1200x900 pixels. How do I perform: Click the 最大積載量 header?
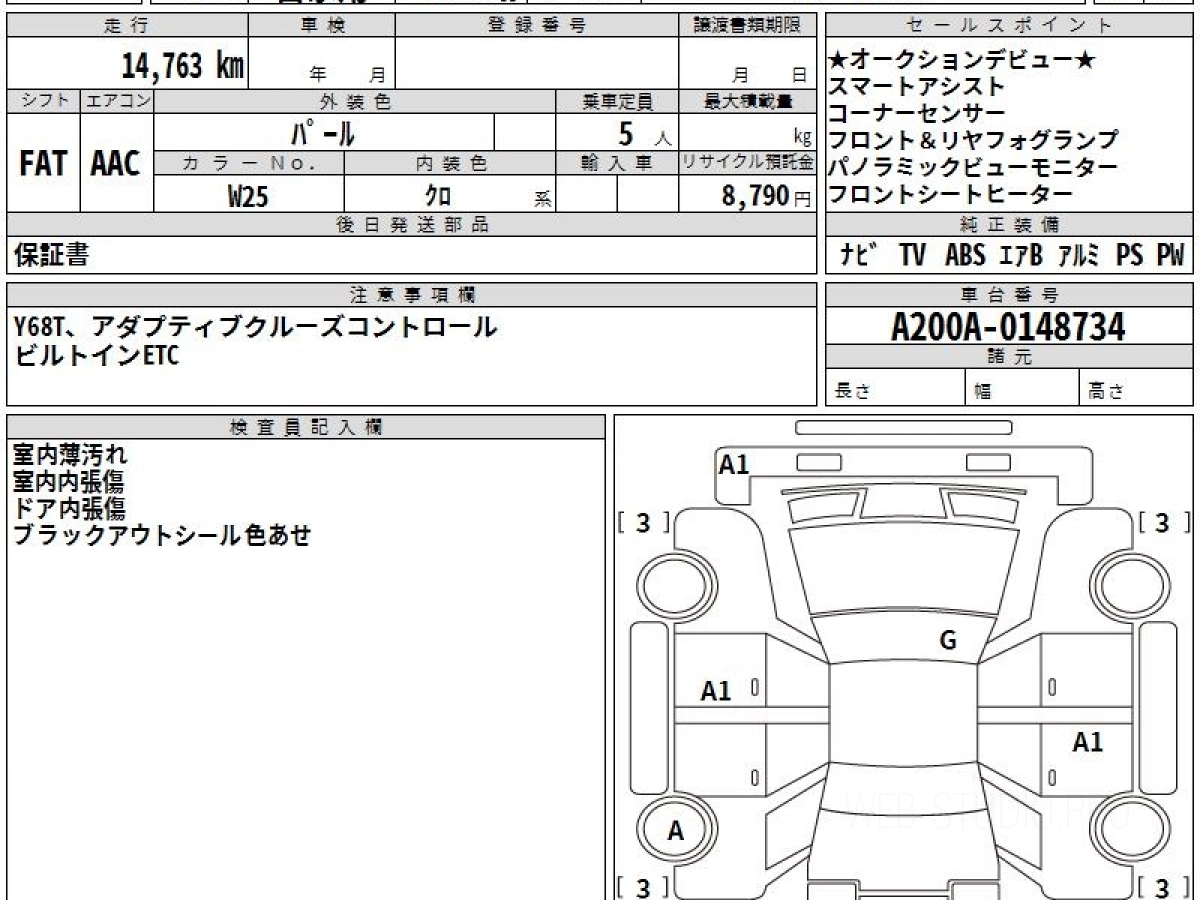[747, 101]
